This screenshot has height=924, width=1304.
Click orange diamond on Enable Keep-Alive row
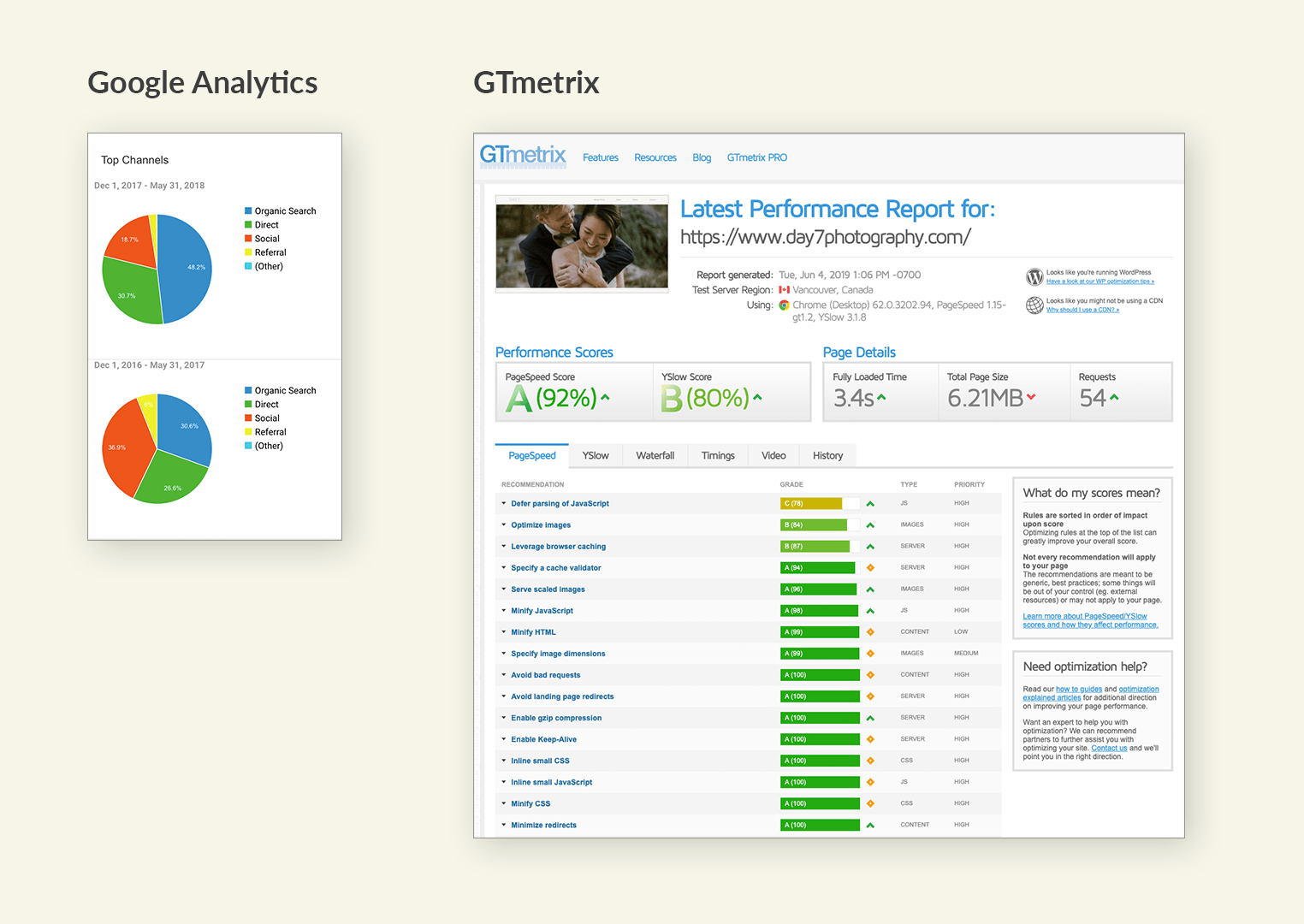point(870,739)
